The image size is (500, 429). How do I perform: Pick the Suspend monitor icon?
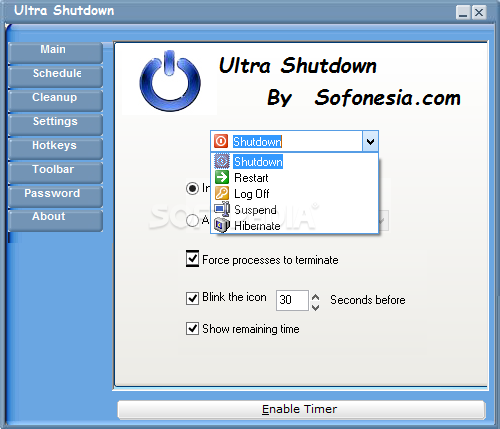(222, 209)
